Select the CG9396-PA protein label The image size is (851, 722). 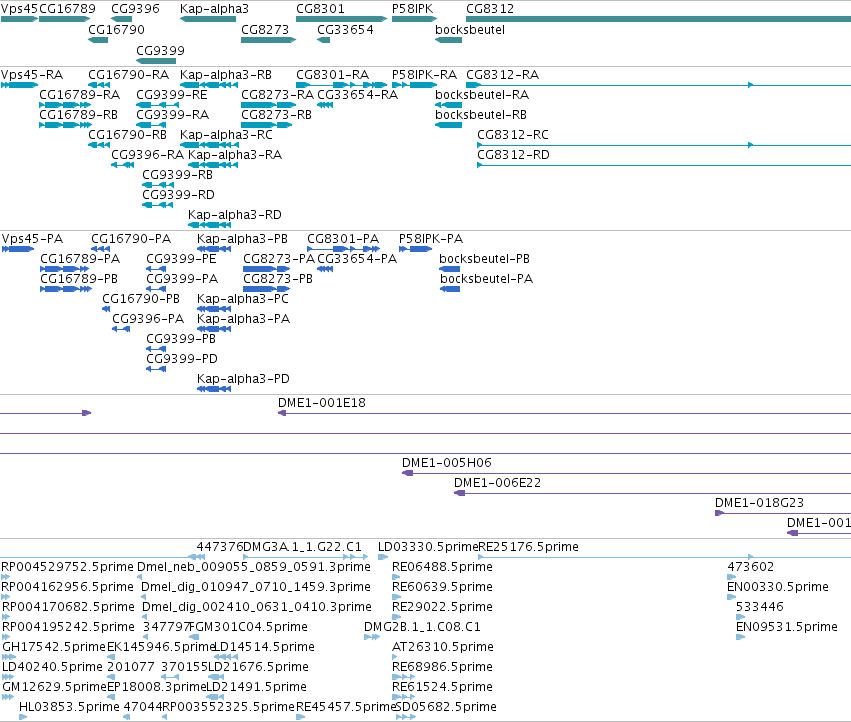[148, 319]
